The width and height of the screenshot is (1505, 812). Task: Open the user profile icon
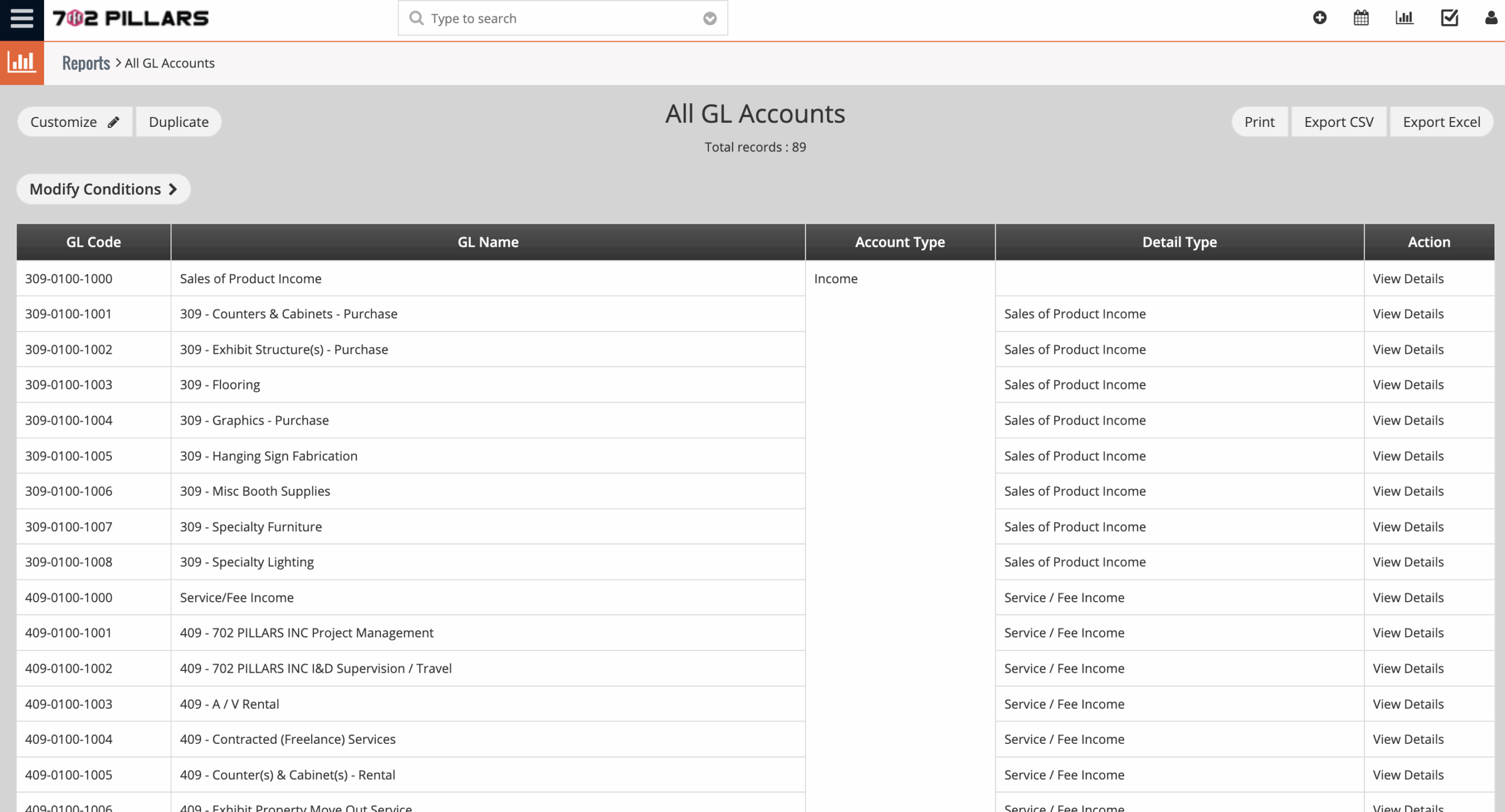click(1491, 18)
